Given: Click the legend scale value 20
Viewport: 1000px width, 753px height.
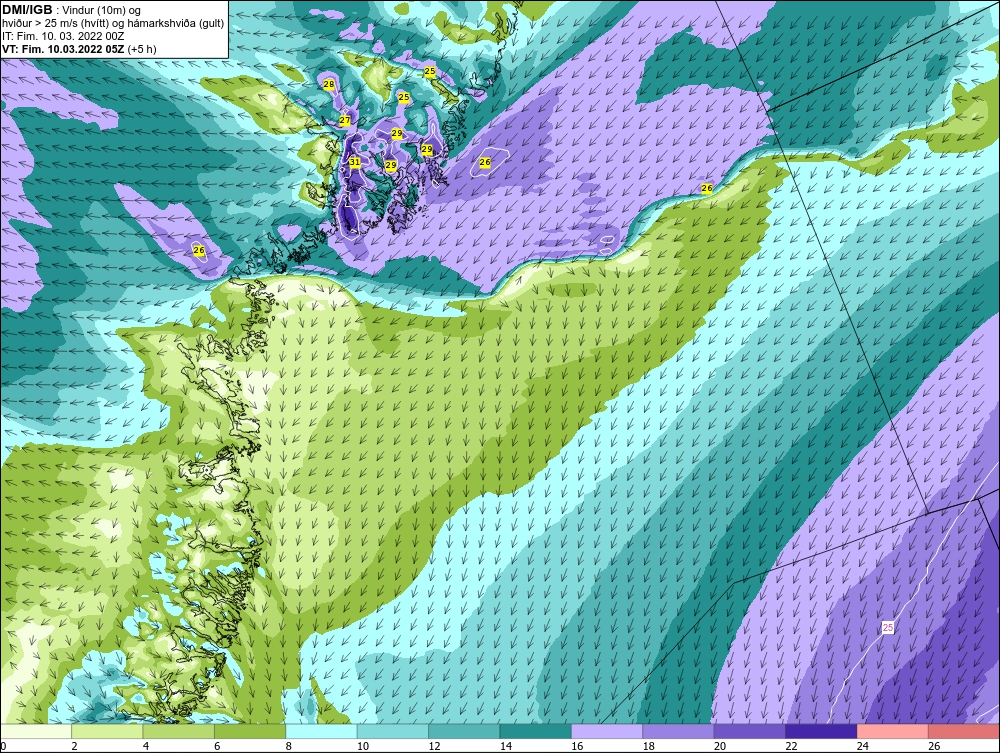Looking at the screenshot, I should click(720, 746).
